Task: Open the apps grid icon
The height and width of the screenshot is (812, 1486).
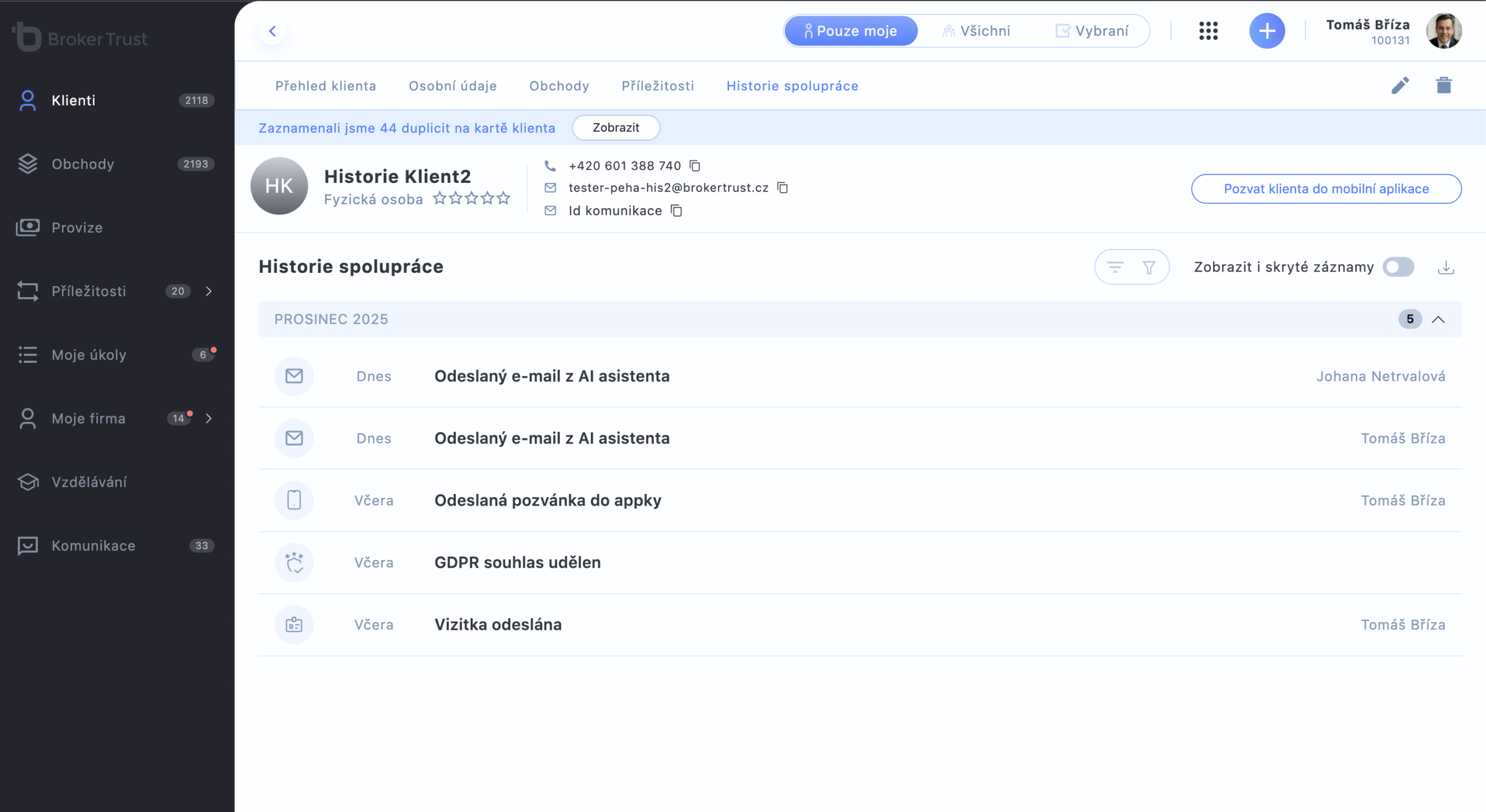Action: (x=1208, y=31)
